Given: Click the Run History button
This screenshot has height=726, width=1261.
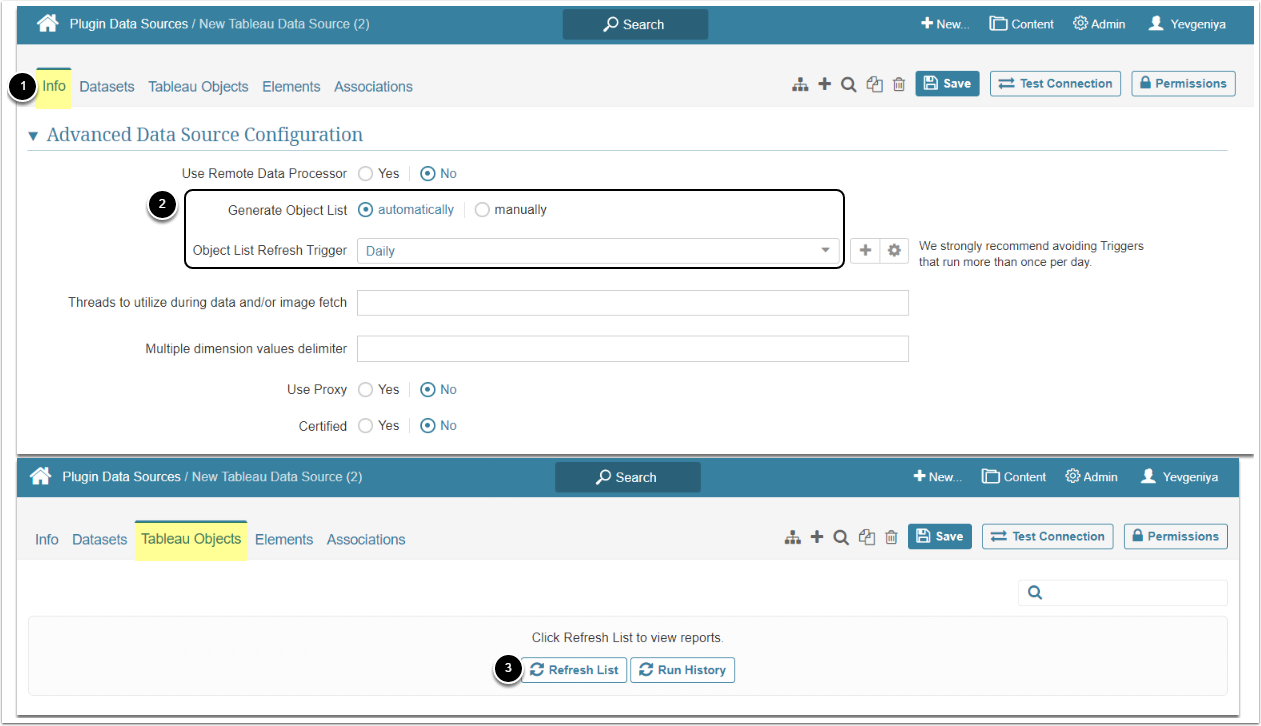Looking at the screenshot, I should [x=682, y=670].
